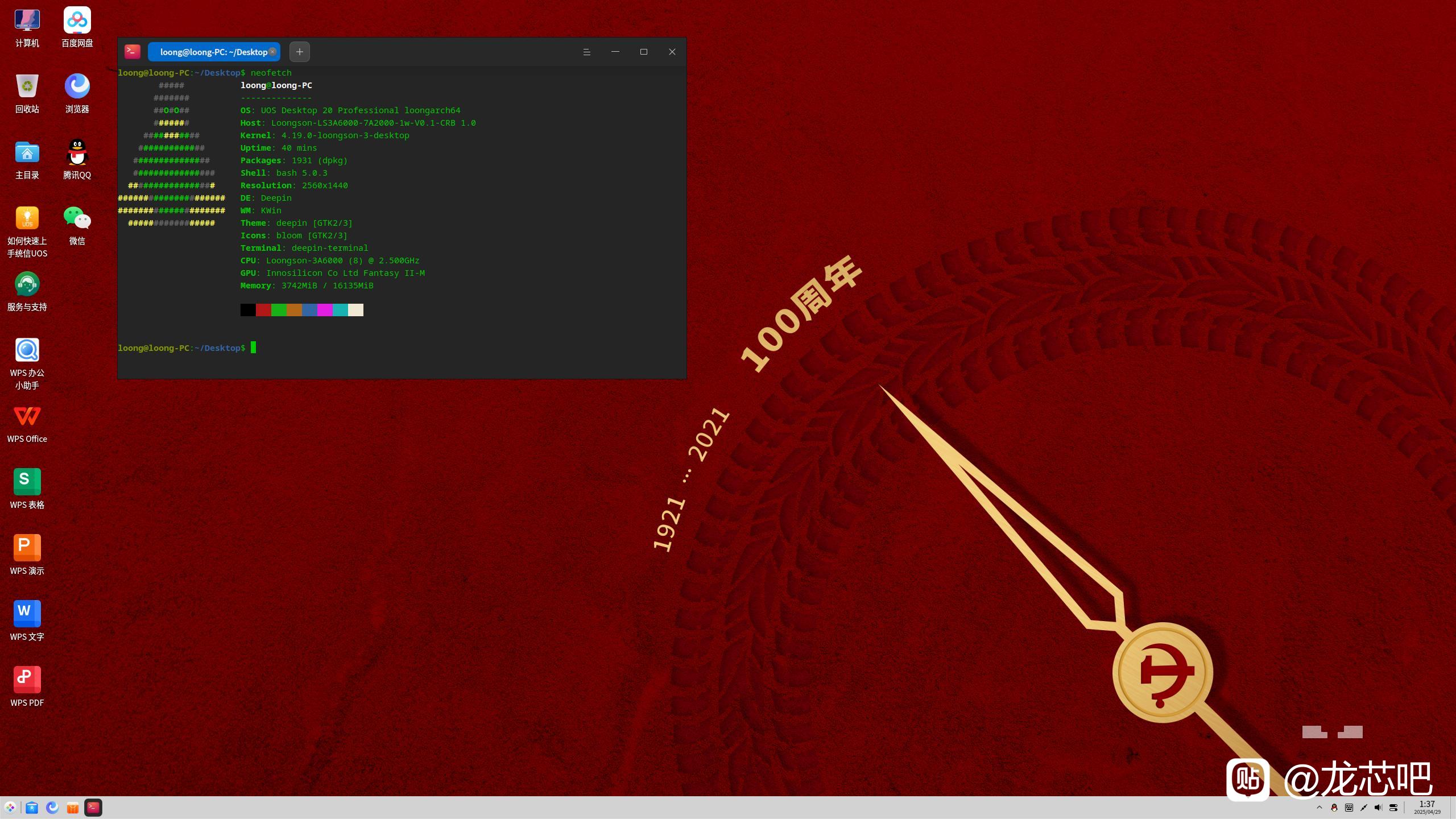Select the 主目录 home folder icon
1456x819 pixels.
[x=27, y=159]
